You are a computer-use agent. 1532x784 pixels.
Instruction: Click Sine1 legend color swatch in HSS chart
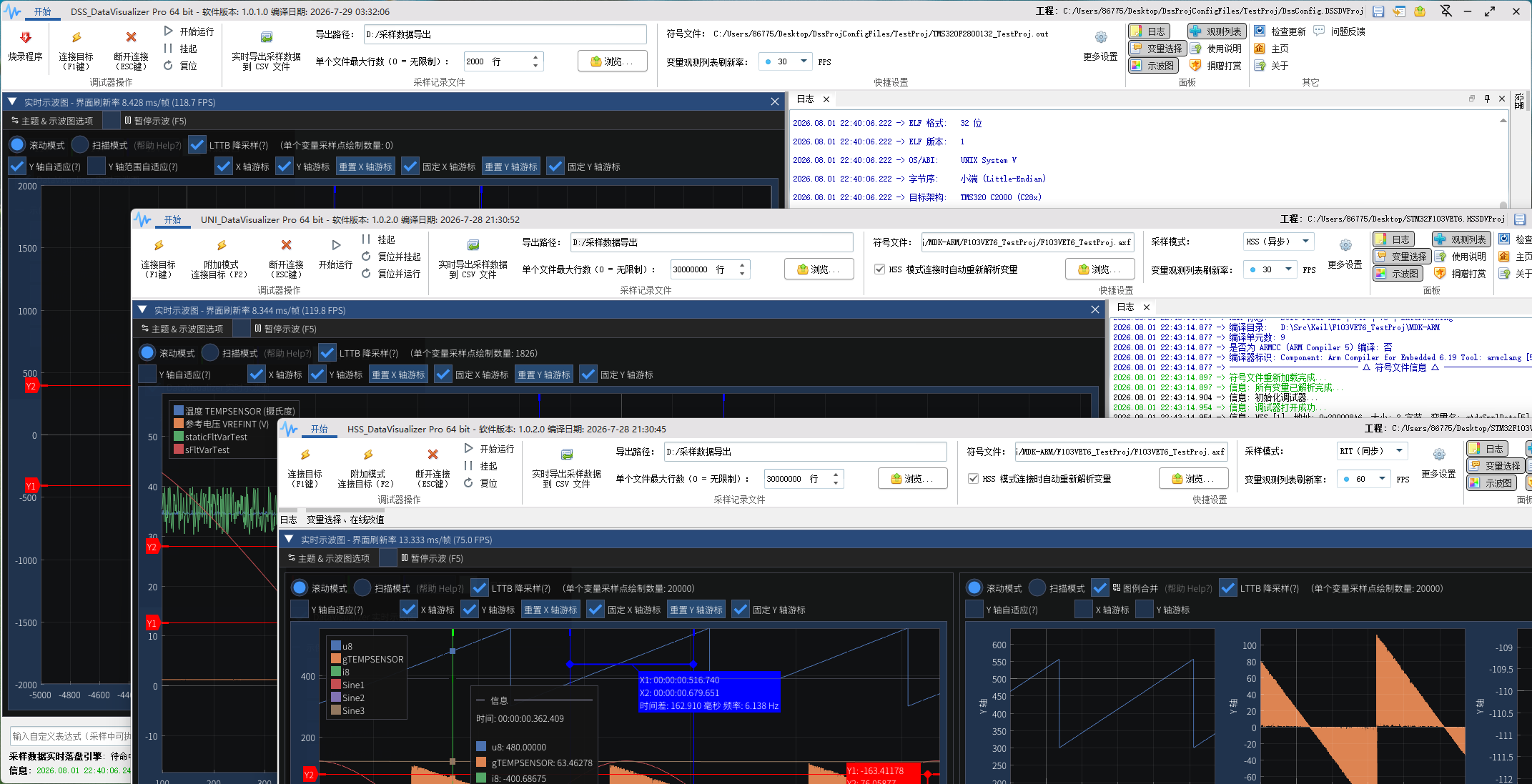pyautogui.click(x=335, y=685)
